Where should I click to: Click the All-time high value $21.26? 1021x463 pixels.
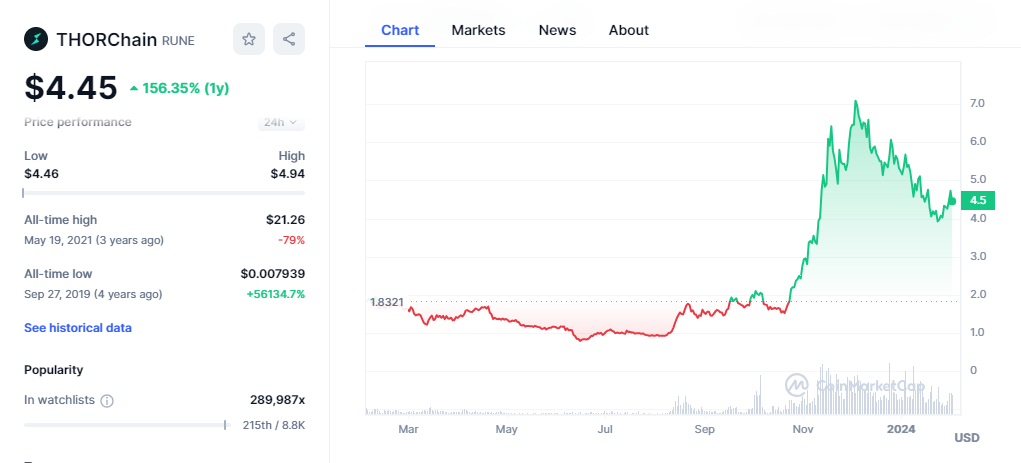coord(285,220)
